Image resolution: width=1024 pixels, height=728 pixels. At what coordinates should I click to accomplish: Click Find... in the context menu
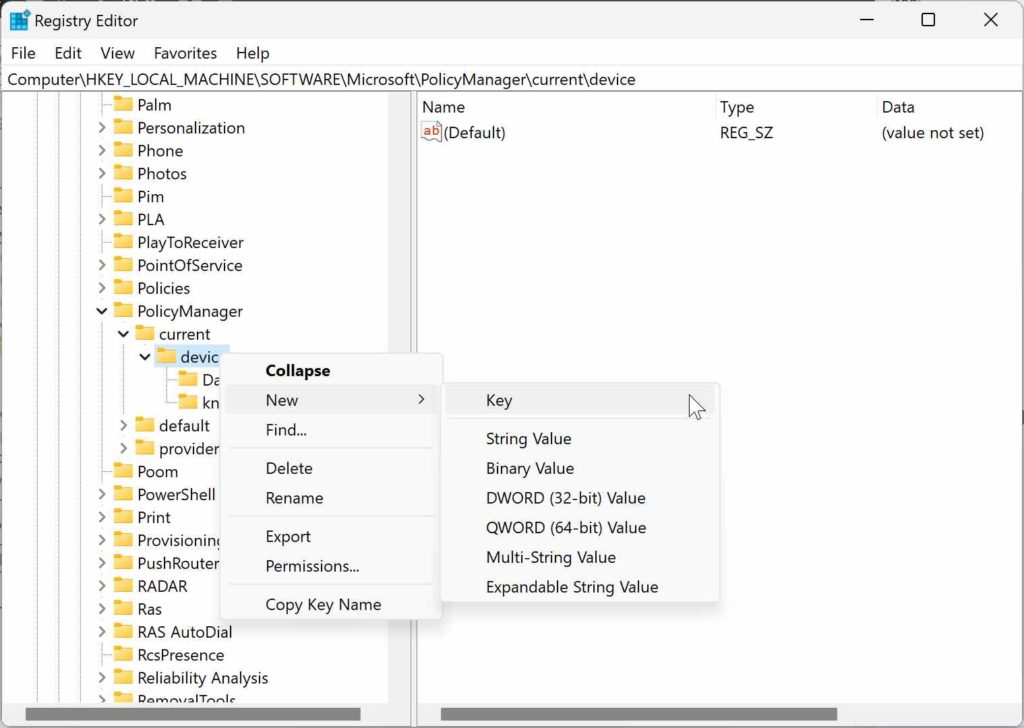click(x=331, y=430)
